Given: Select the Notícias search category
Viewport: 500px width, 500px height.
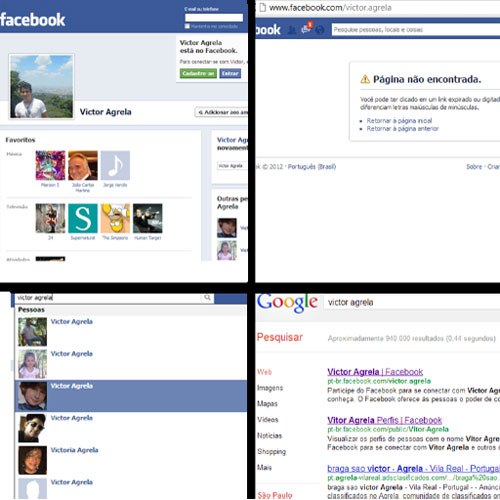Looking at the screenshot, I should [x=269, y=436].
